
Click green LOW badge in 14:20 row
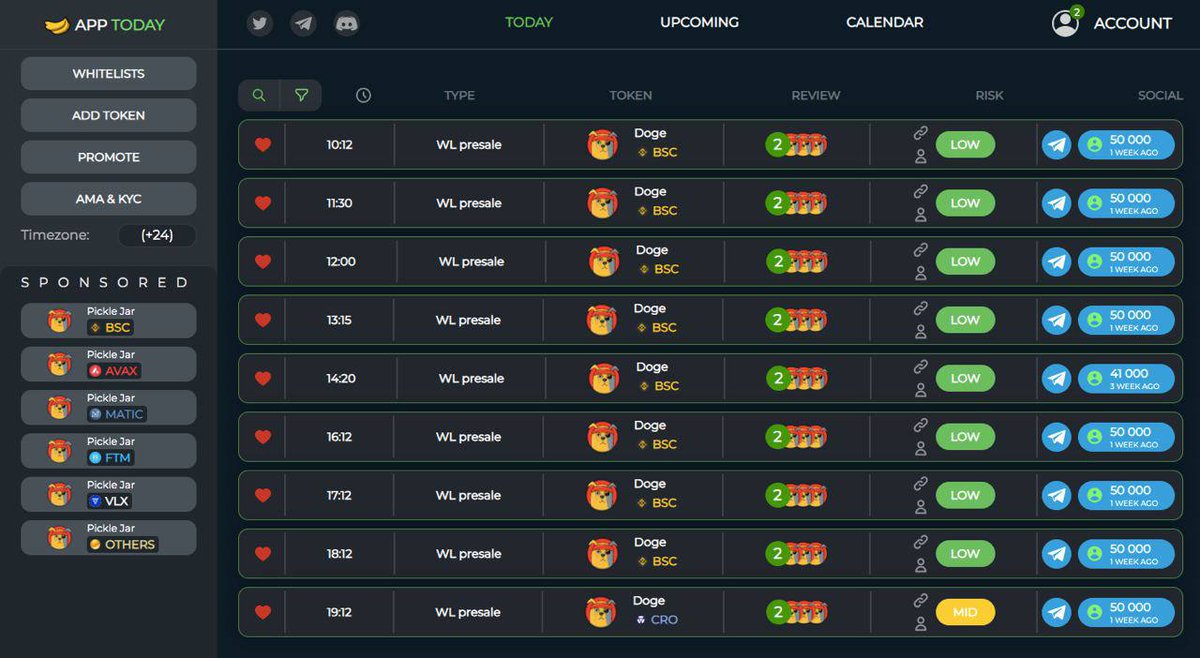pos(965,379)
